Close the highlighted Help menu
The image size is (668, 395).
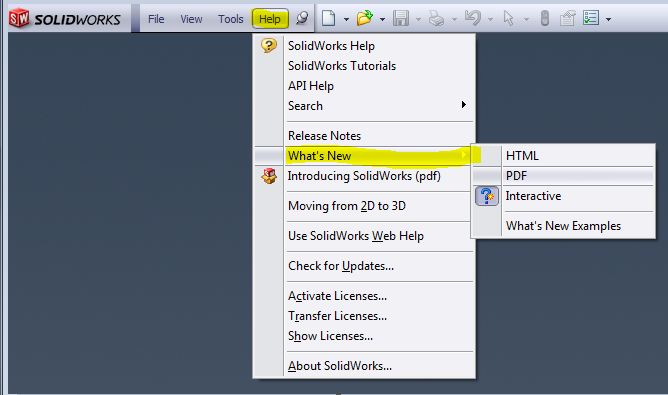(x=270, y=19)
